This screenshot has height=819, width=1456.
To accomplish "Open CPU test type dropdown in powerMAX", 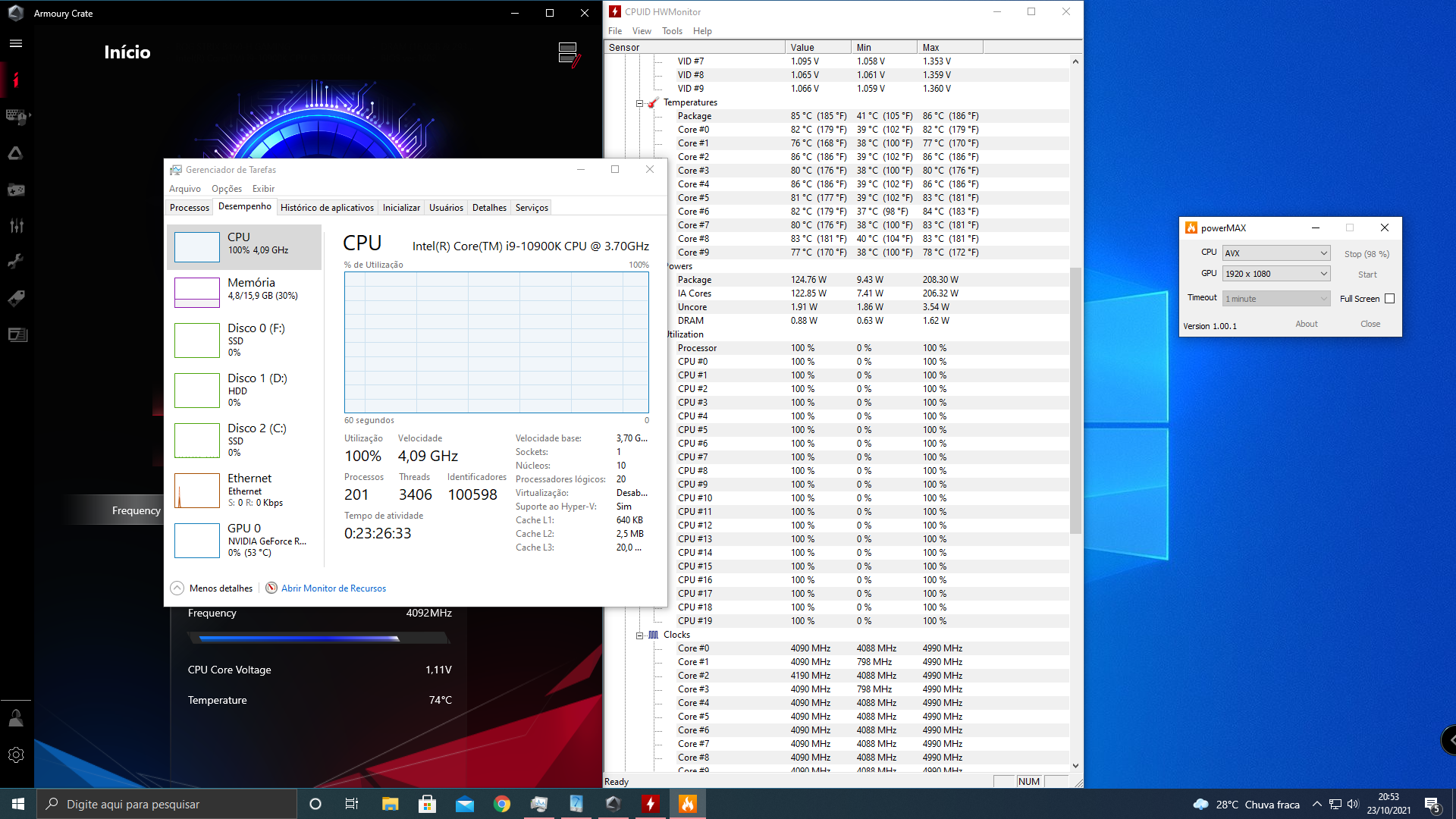I will [1276, 253].
